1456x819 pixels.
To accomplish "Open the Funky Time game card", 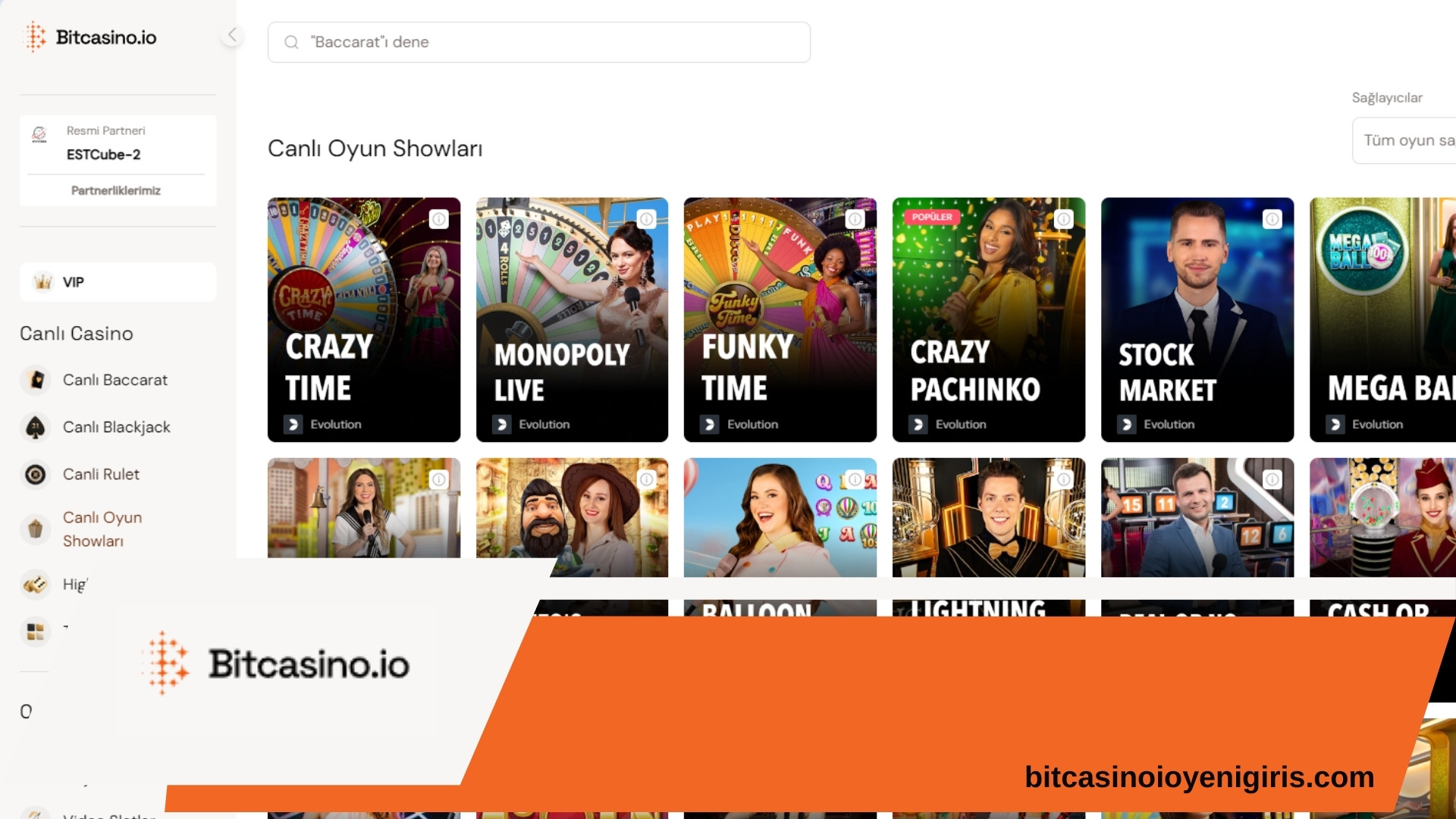I will tap(780, 319).
